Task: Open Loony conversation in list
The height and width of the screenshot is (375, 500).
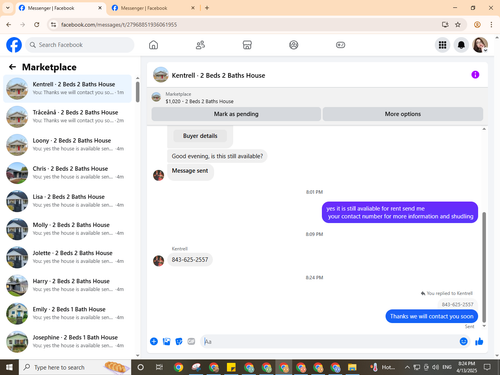Action: 67,145
